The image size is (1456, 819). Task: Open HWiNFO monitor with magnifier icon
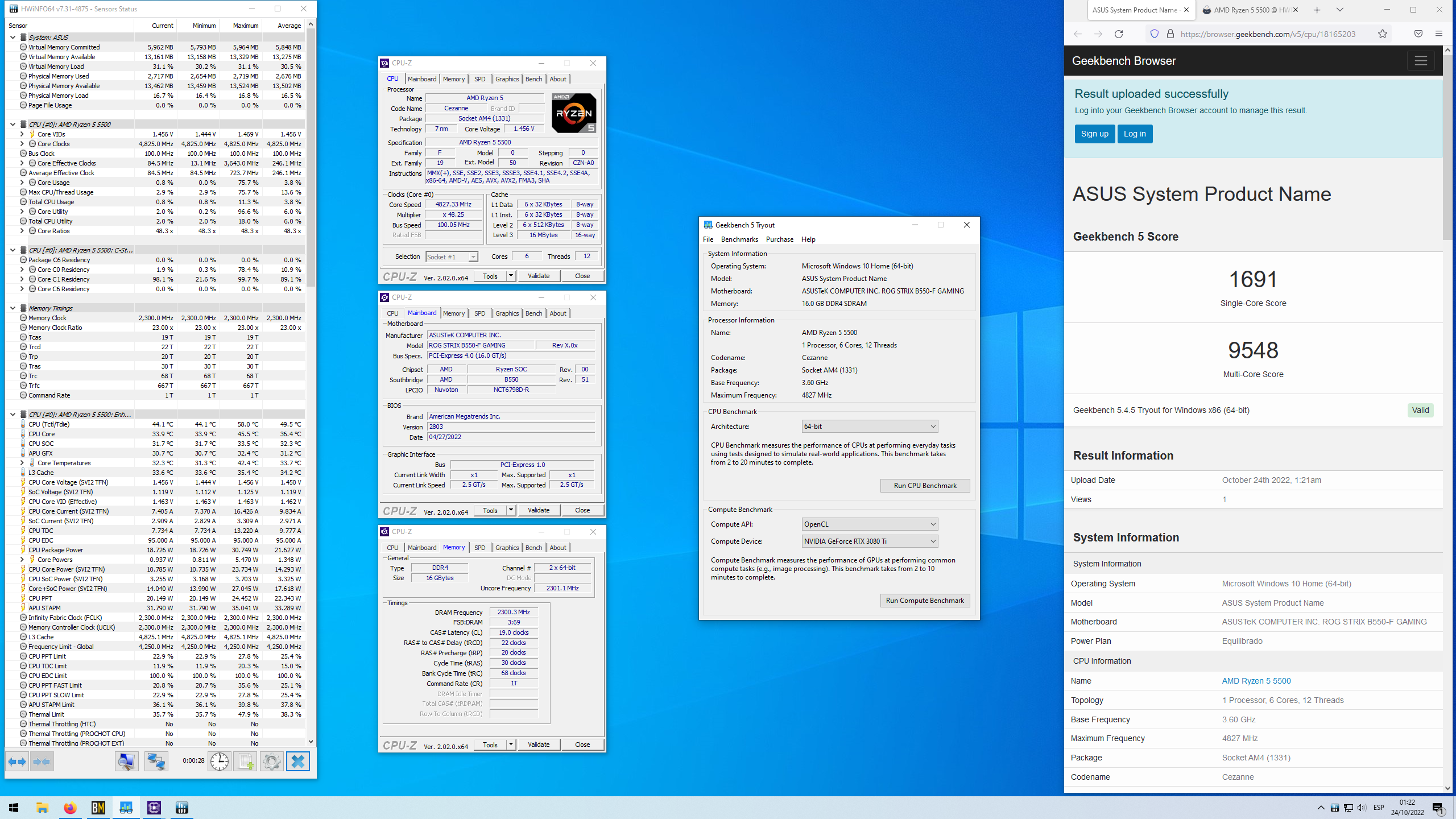point(126,761)
